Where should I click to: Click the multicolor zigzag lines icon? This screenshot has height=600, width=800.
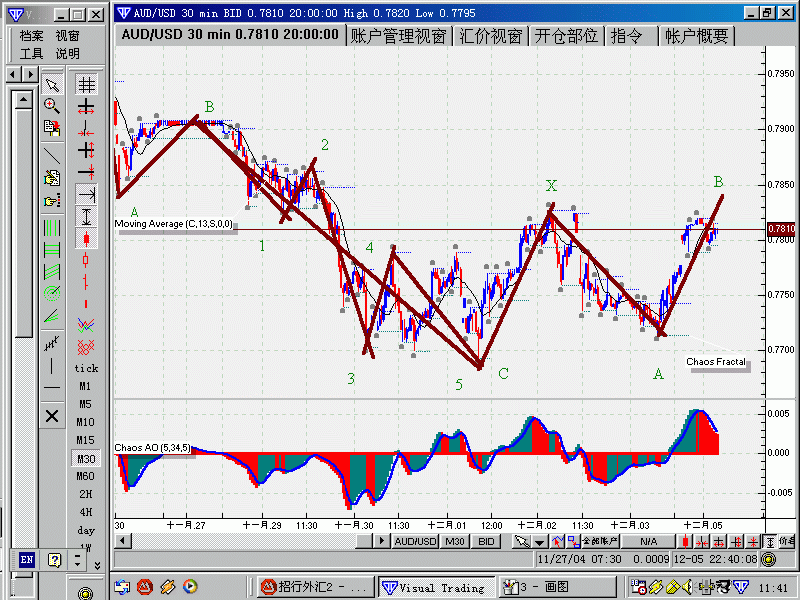click(86, 324)
